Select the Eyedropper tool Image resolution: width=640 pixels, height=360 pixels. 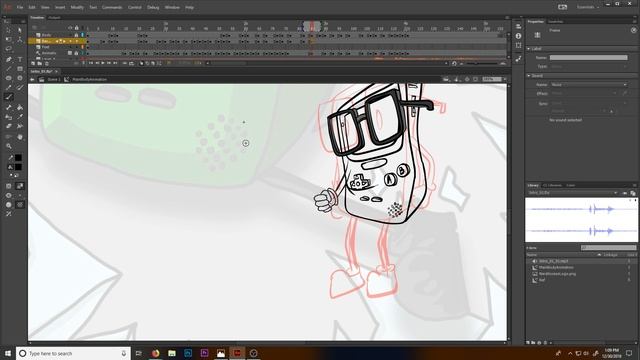(20, 117)
